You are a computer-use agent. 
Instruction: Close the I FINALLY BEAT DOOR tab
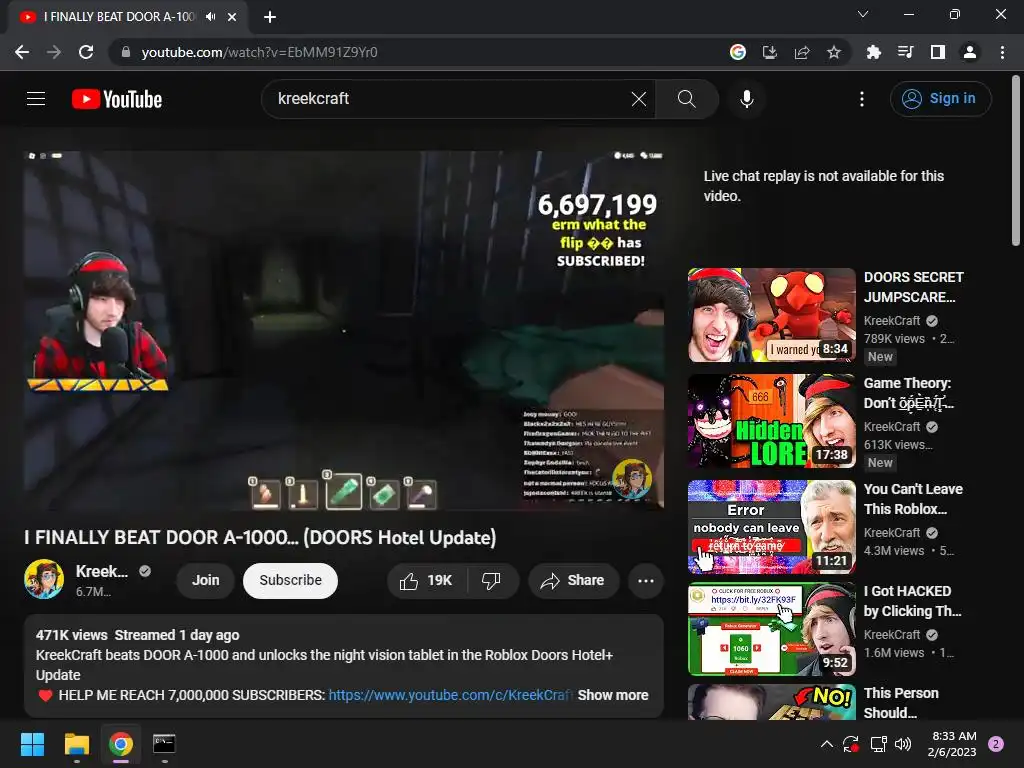[232, 17]
